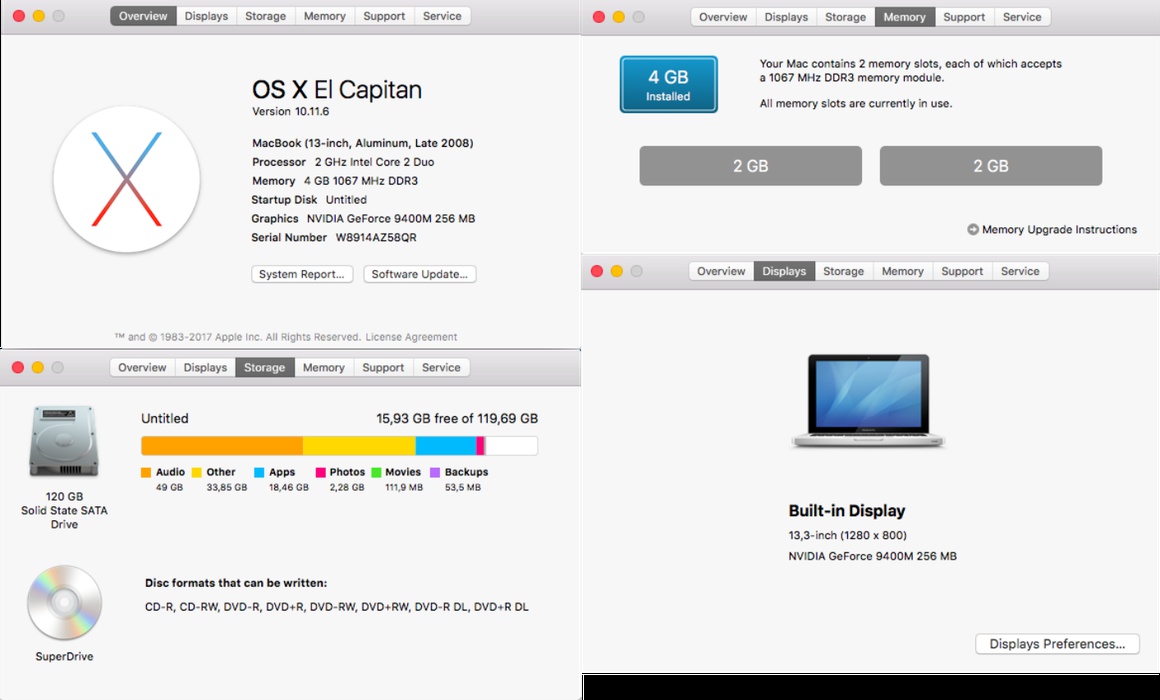Click '15,93 GB free of 119,69 GB' text
The width and height of the screenshot is (1160, 700).
coord(457,419)
